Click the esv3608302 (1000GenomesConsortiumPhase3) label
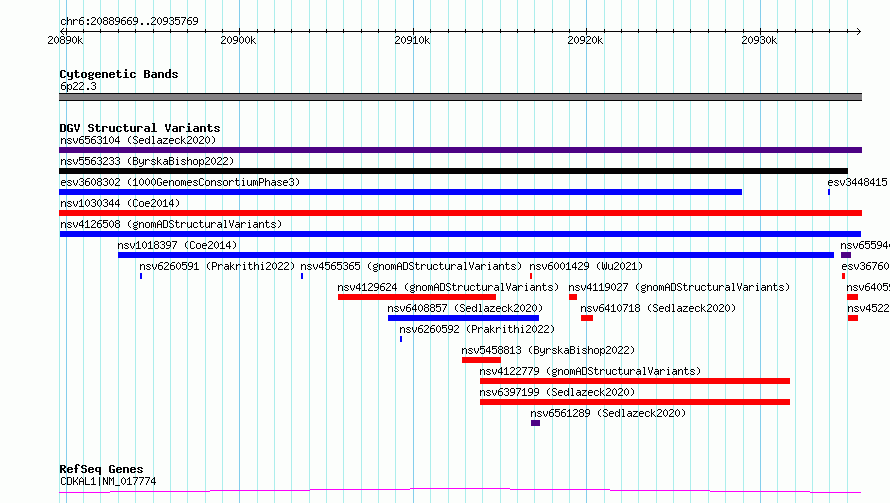 tap(180, 182)
